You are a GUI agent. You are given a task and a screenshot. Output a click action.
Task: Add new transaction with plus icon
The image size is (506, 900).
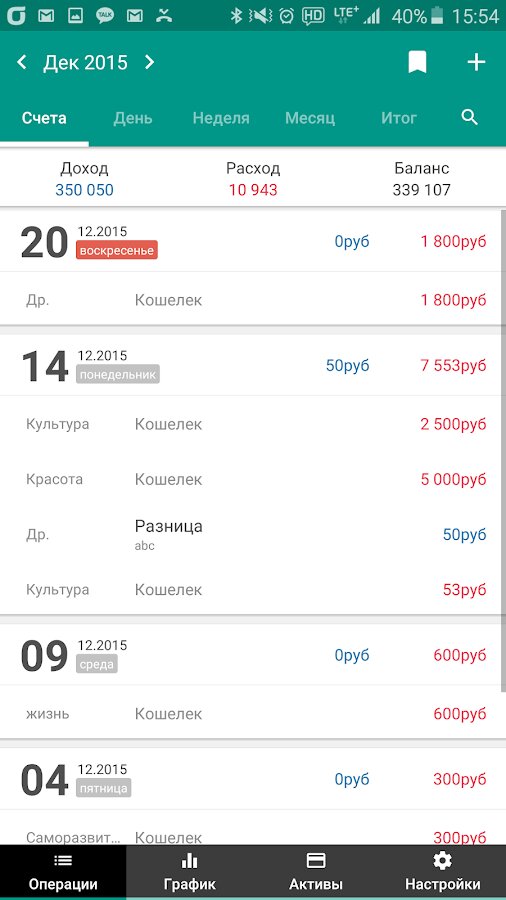coord(476,62)
